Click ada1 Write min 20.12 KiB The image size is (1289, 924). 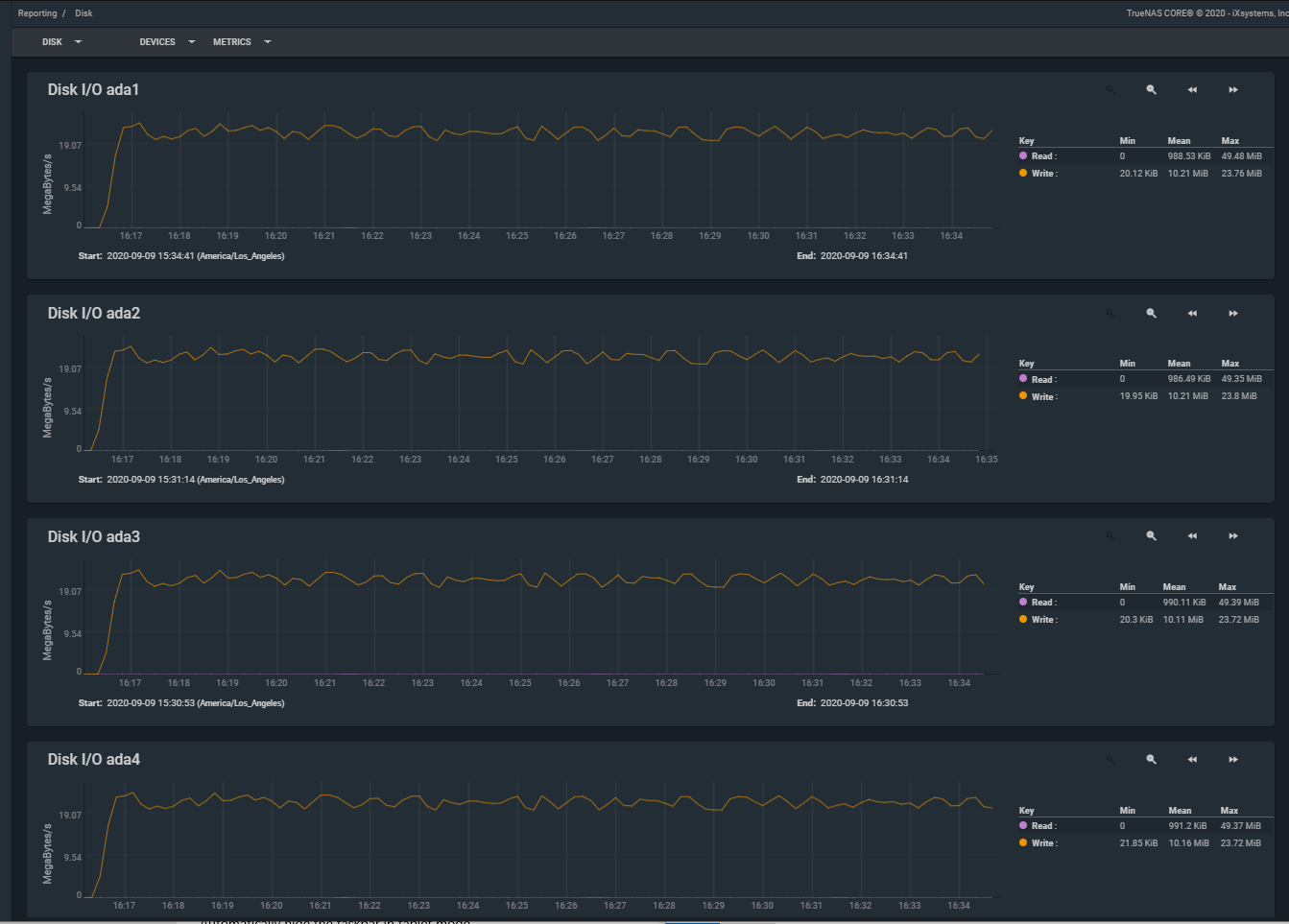click(1138, 174)
